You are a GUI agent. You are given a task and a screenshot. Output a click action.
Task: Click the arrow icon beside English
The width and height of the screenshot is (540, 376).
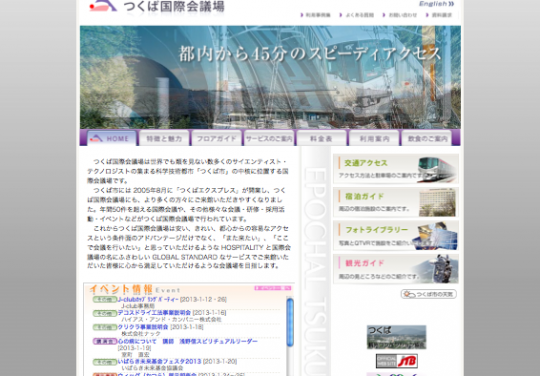451,4
